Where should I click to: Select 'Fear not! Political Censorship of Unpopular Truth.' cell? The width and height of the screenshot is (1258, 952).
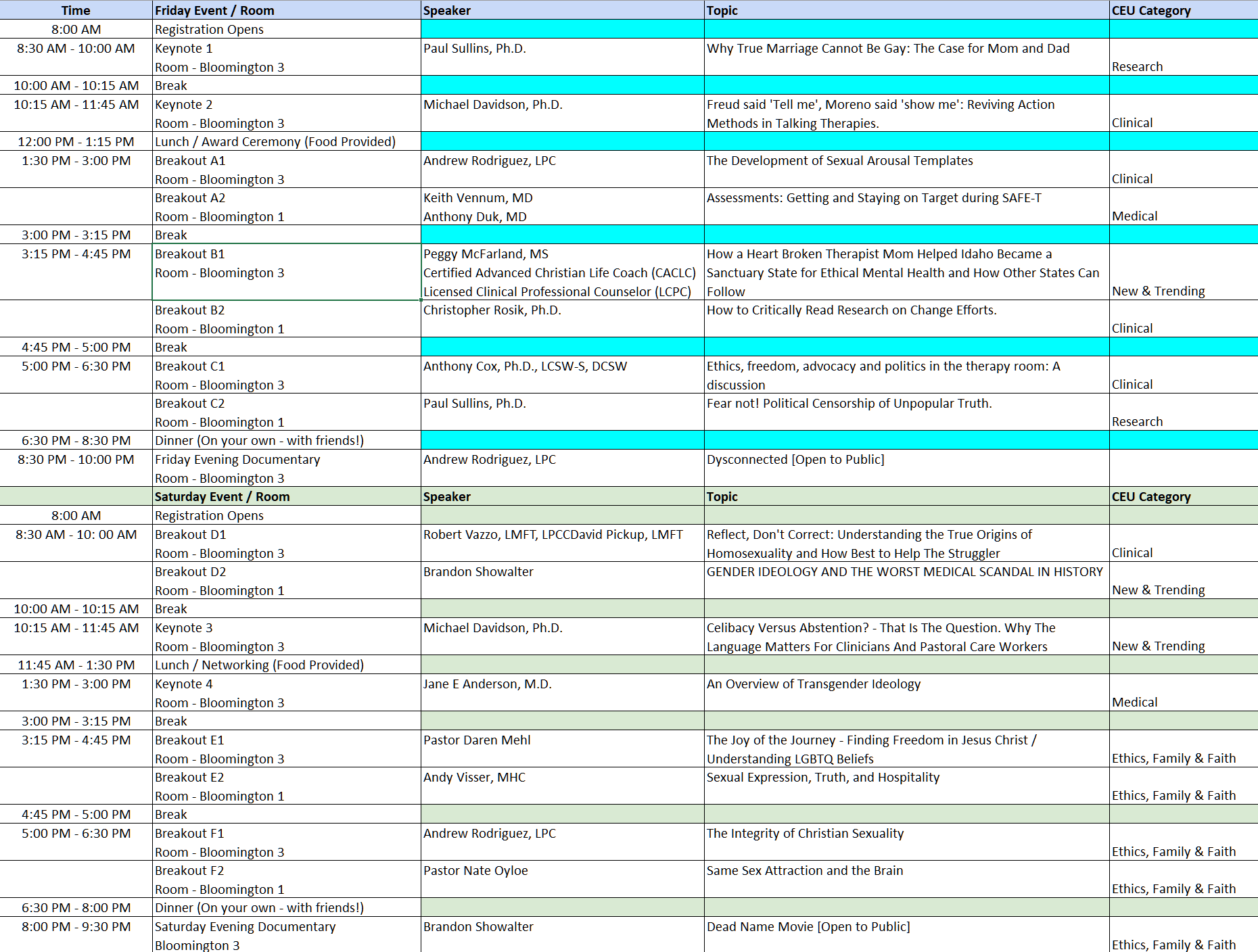point(906,412)
